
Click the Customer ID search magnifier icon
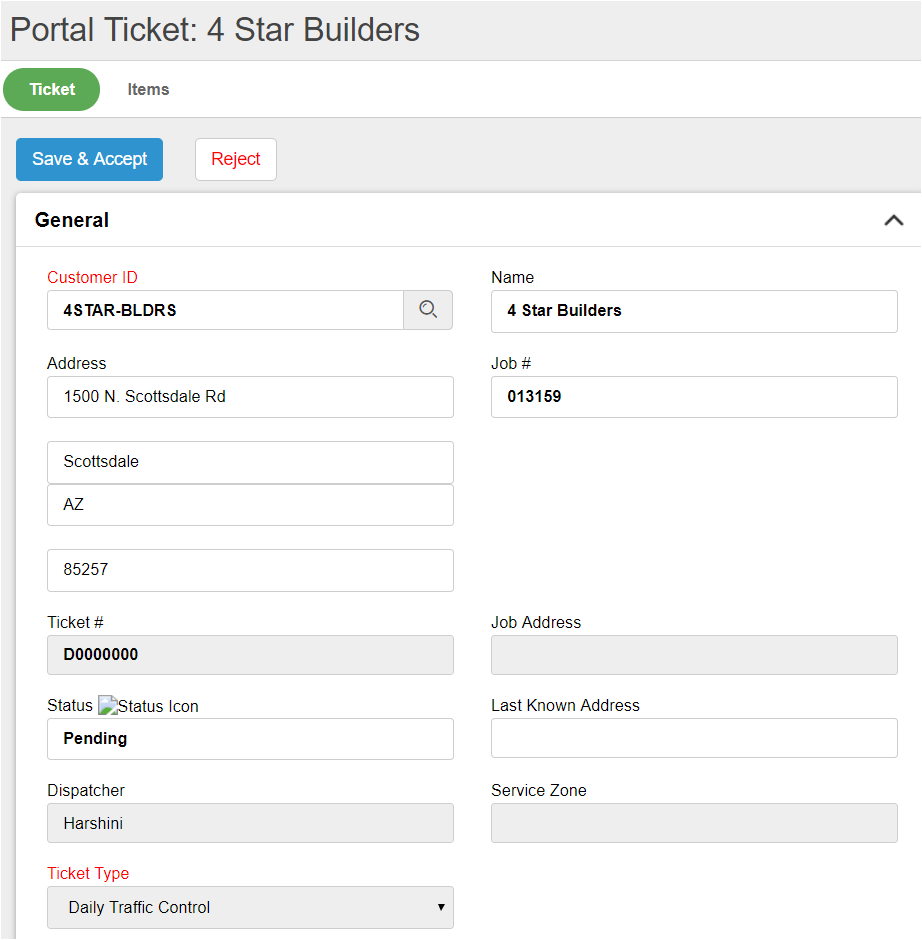click(x=428, y=310)
